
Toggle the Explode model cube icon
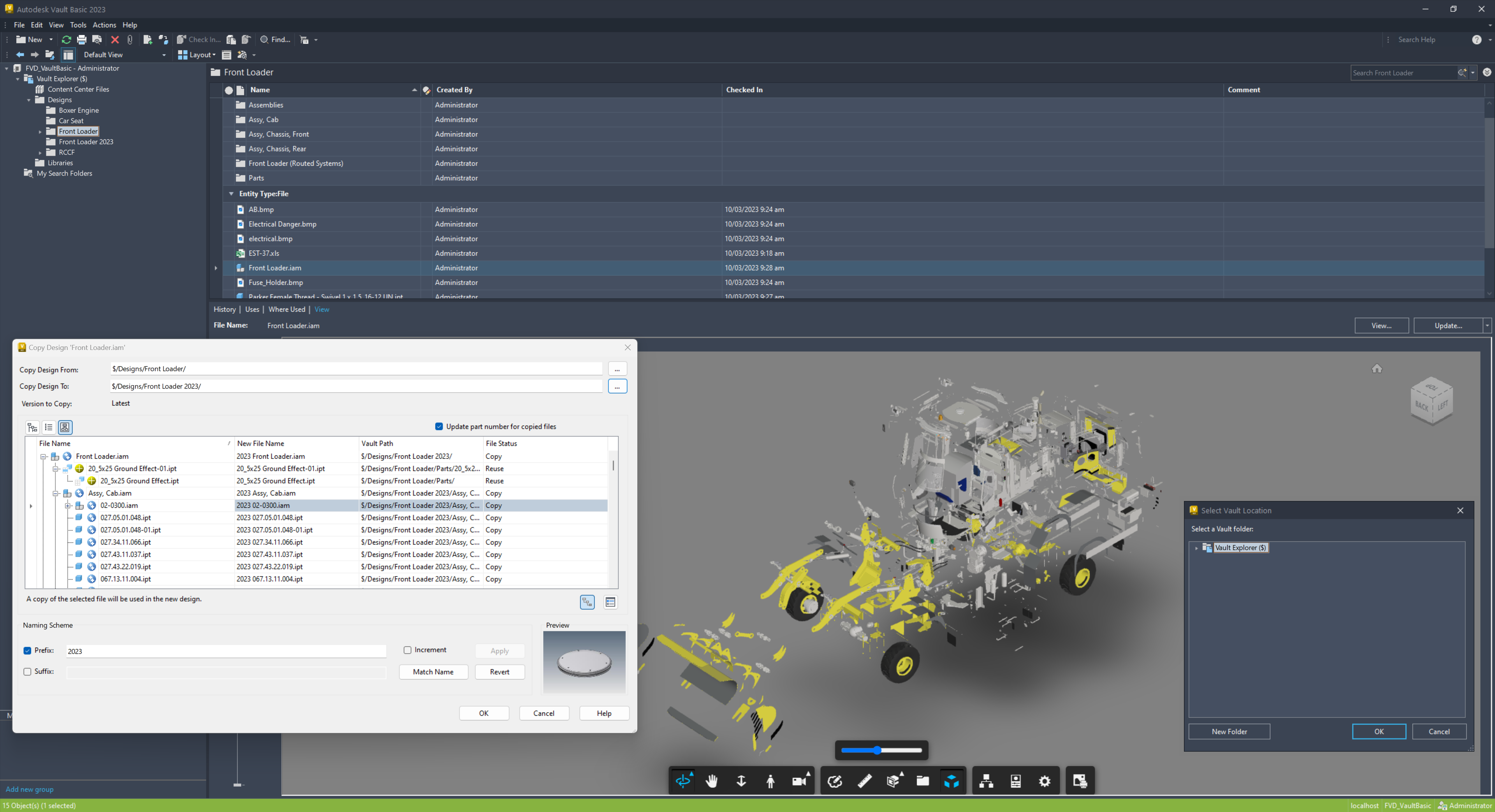[x=951, y=780]
